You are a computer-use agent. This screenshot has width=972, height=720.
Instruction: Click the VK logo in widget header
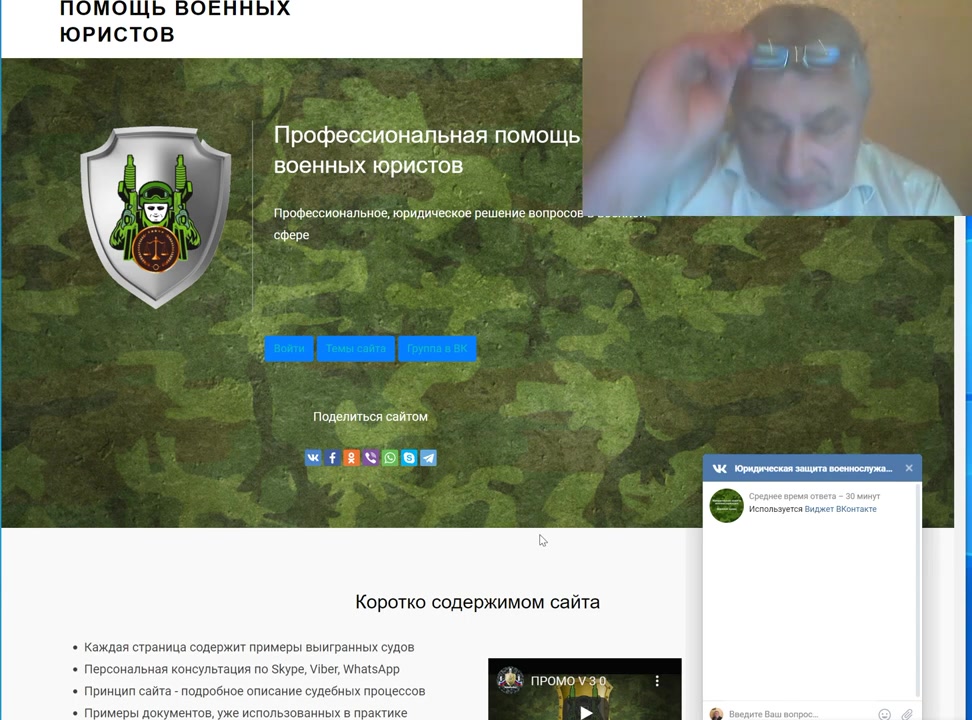pos(720,469)
